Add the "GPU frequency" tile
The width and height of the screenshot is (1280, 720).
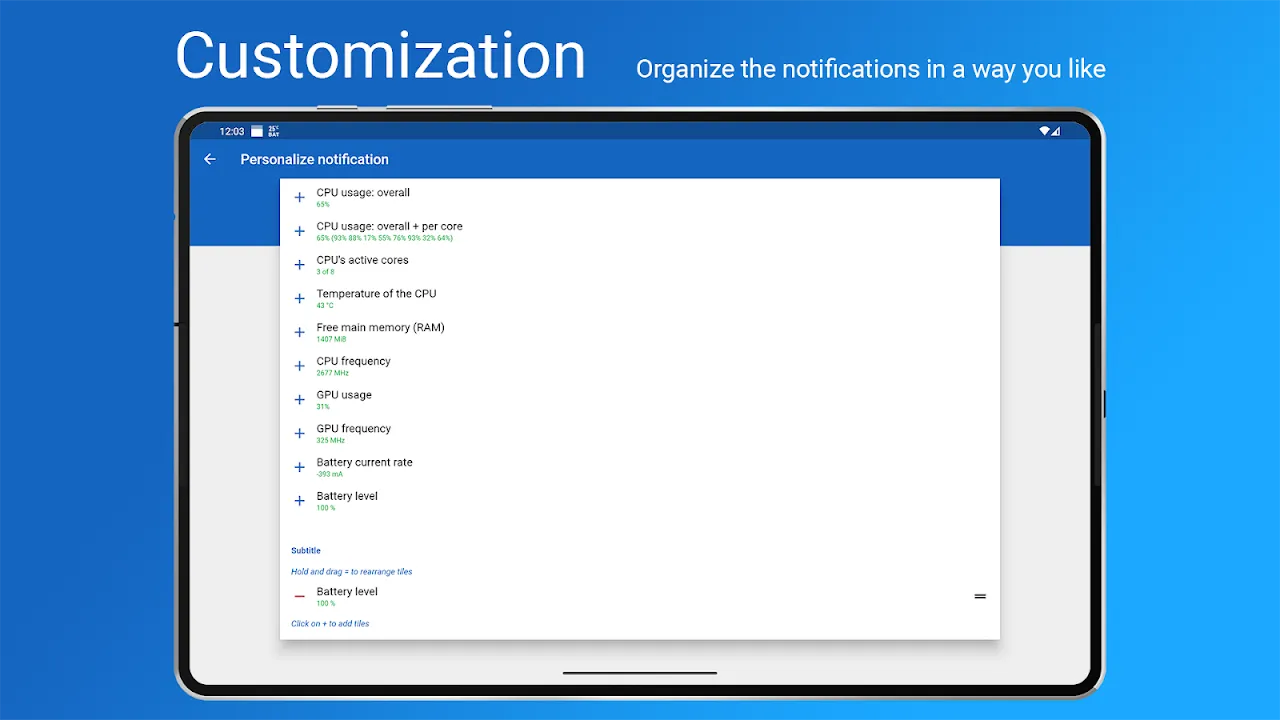coord(299,433)
